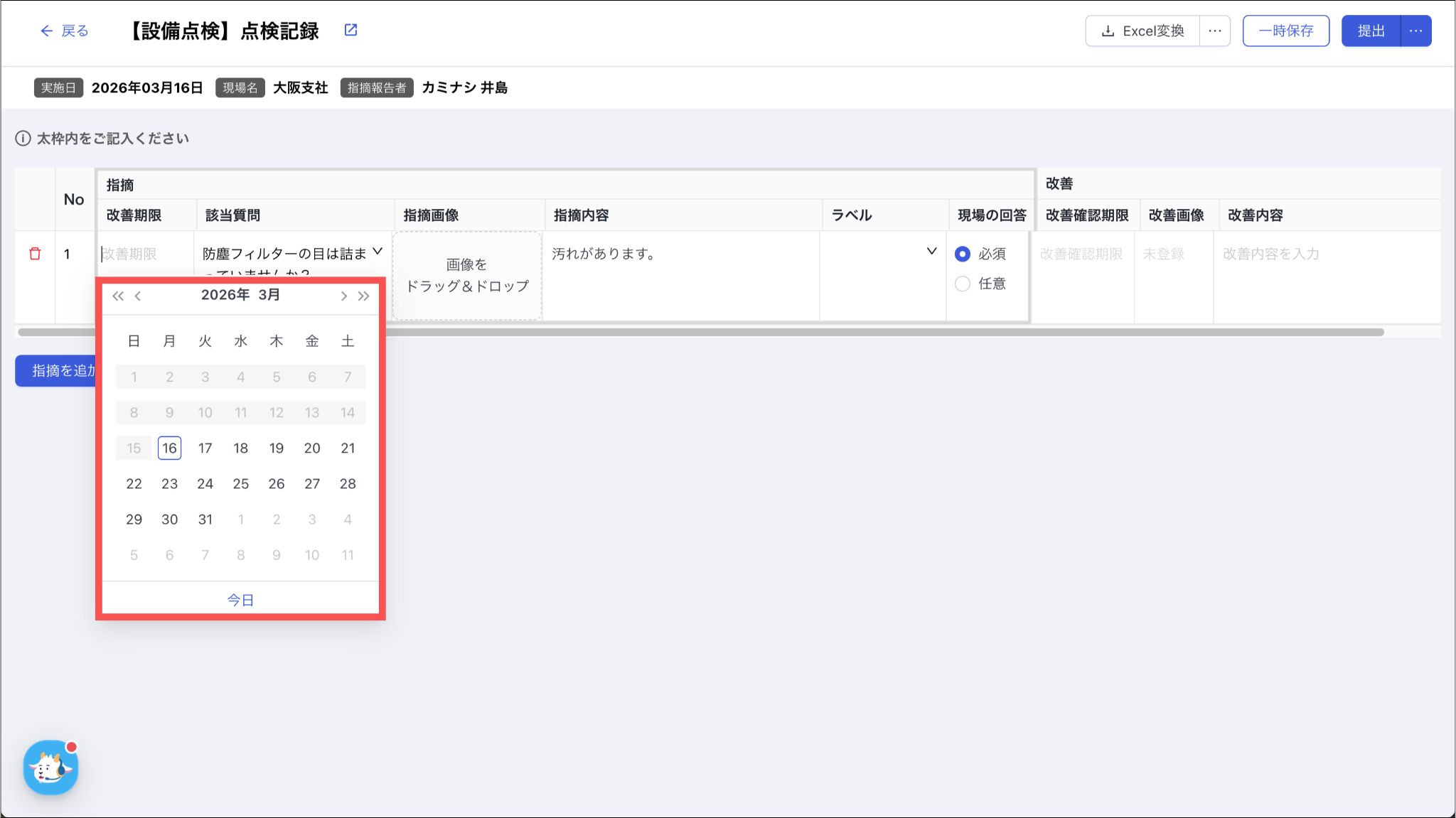
Task: Open the external link icon beside title
Action: pyautogui.click(x=350, y=30)
